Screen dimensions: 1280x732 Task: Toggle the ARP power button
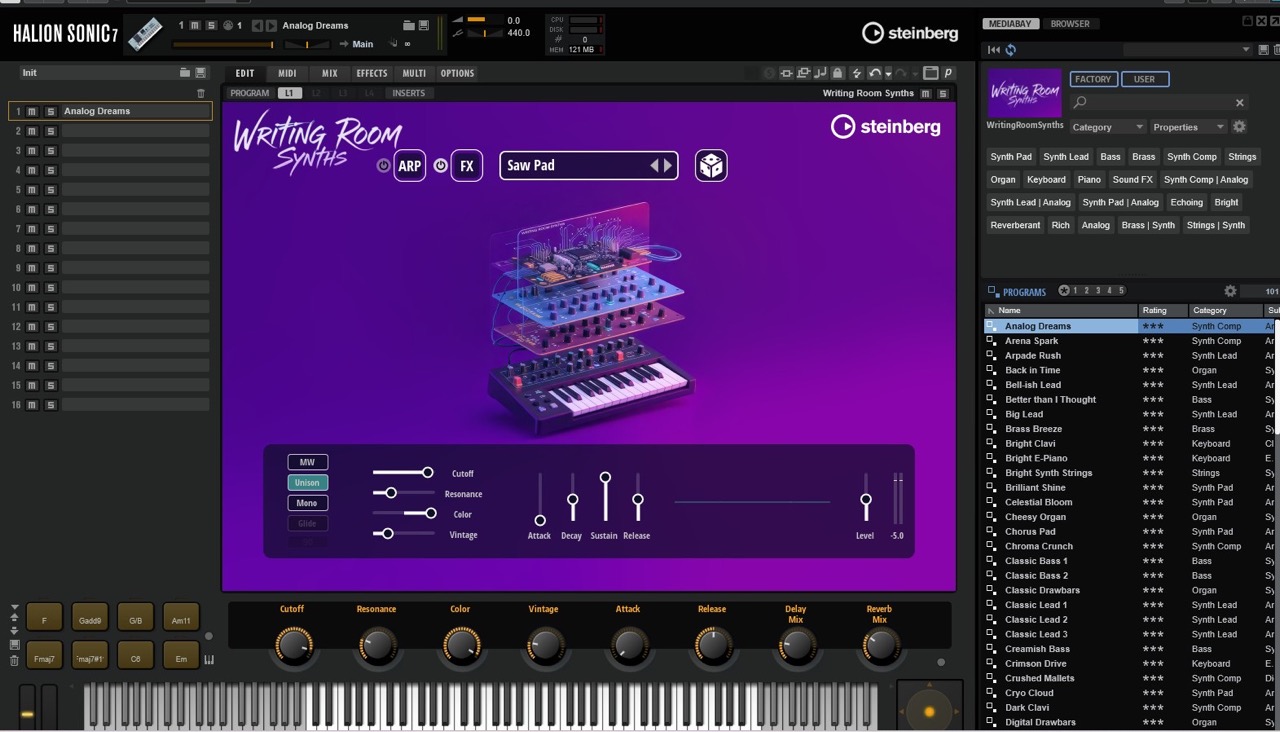click(383, 166)
